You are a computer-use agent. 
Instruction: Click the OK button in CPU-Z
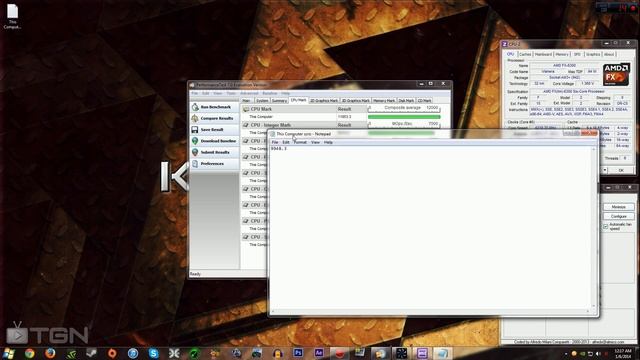pyautogui.click(x=621, y=170)
